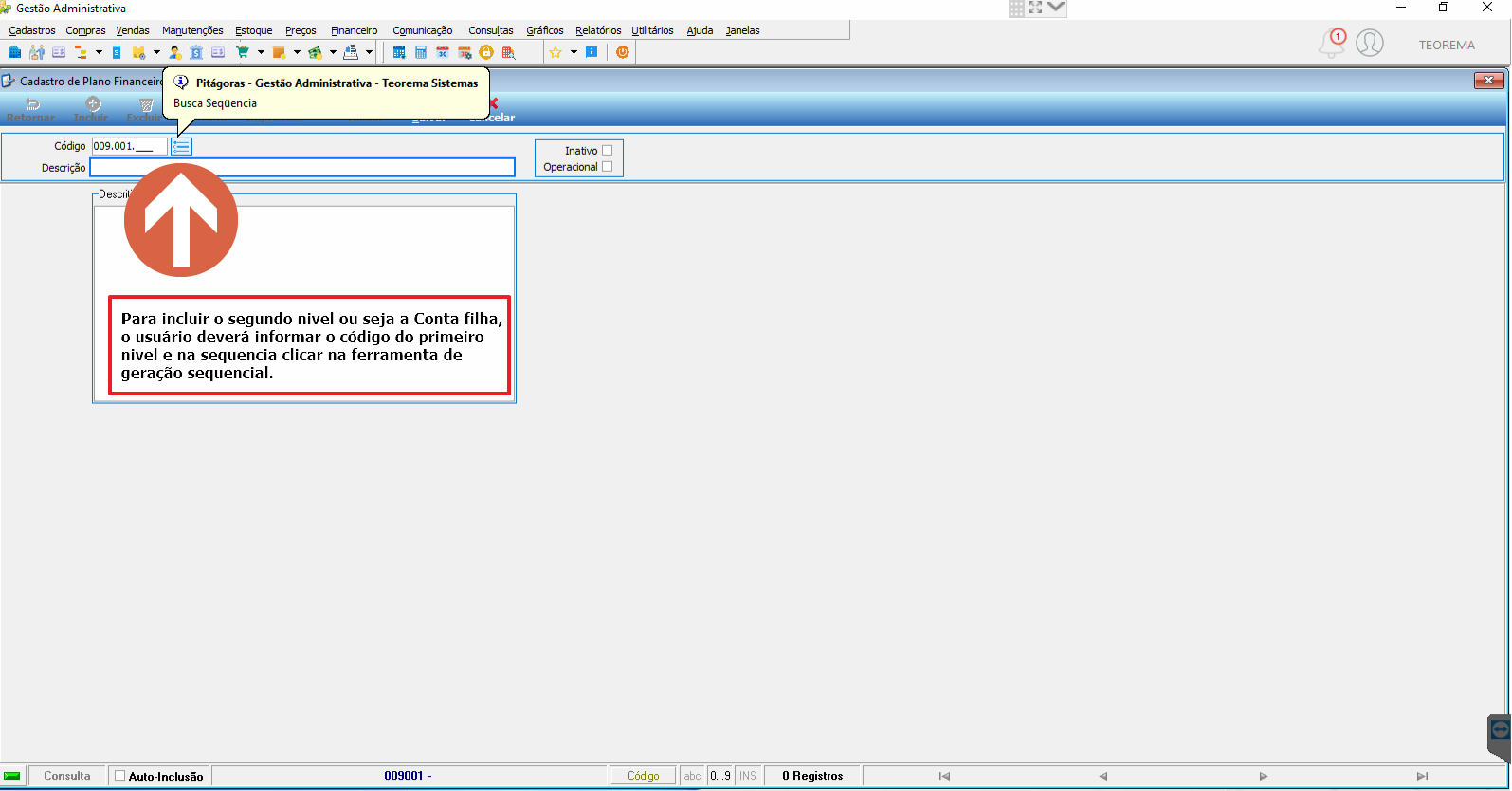
Task: Open the user profile avatar icon
Action: (x=1370, y=43)
